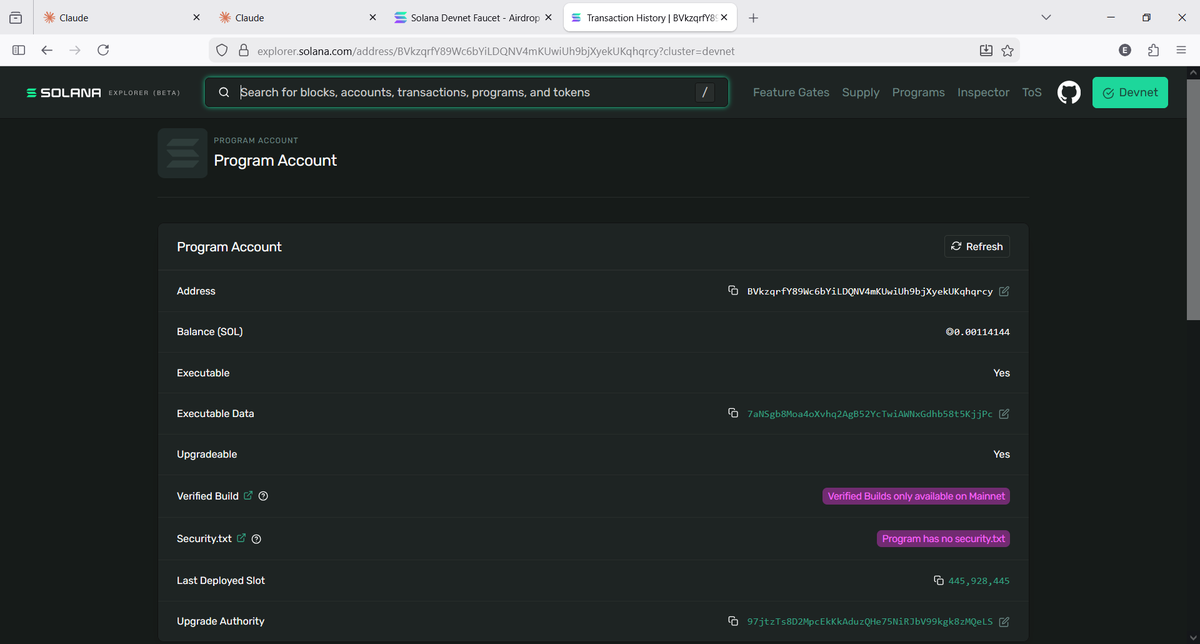Focus the search blocks and accounts field
This screenshot has width=1200, height=644.
click(x=465, y=92)
